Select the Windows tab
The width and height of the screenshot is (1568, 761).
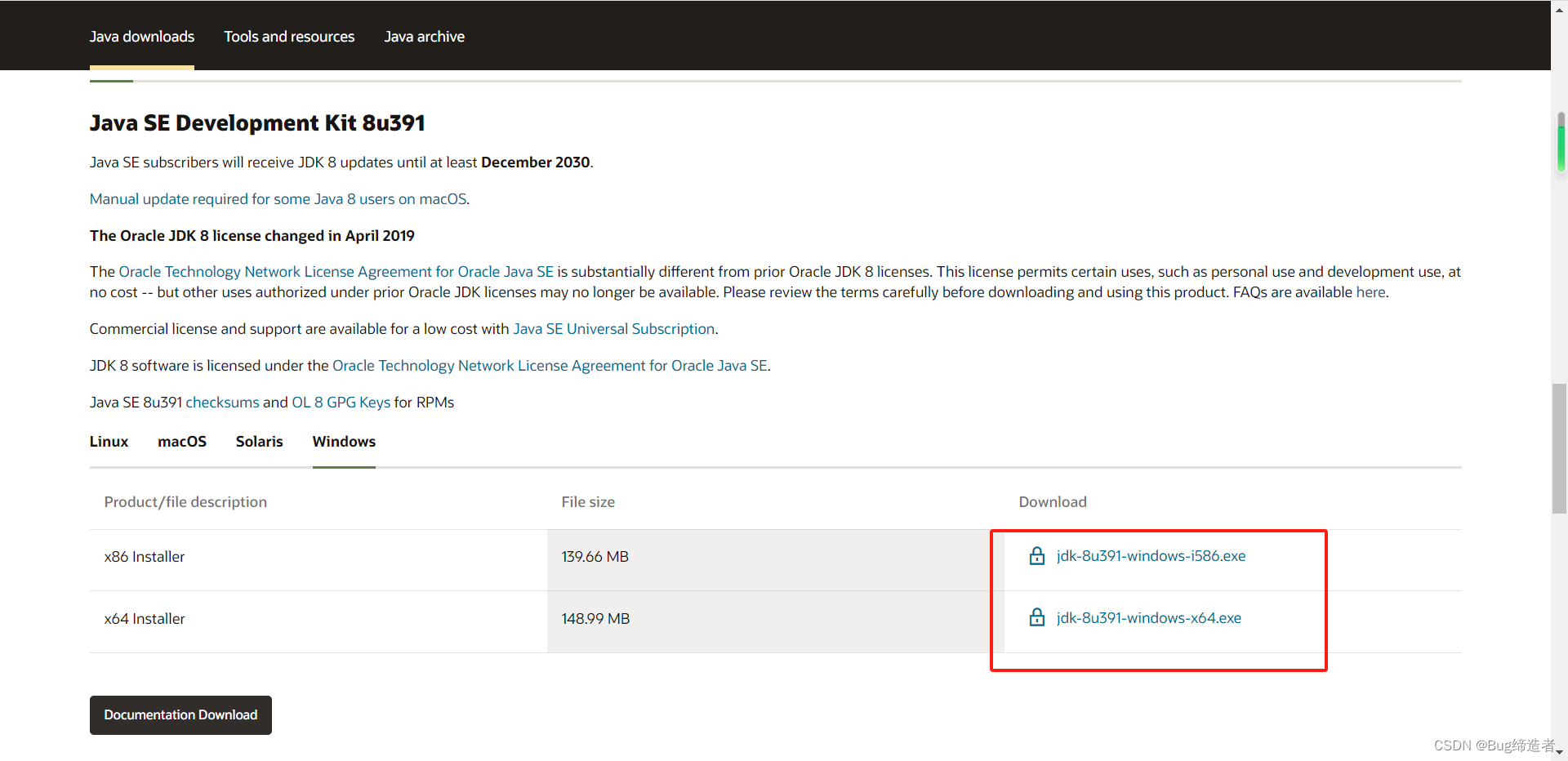pos(344,442)
